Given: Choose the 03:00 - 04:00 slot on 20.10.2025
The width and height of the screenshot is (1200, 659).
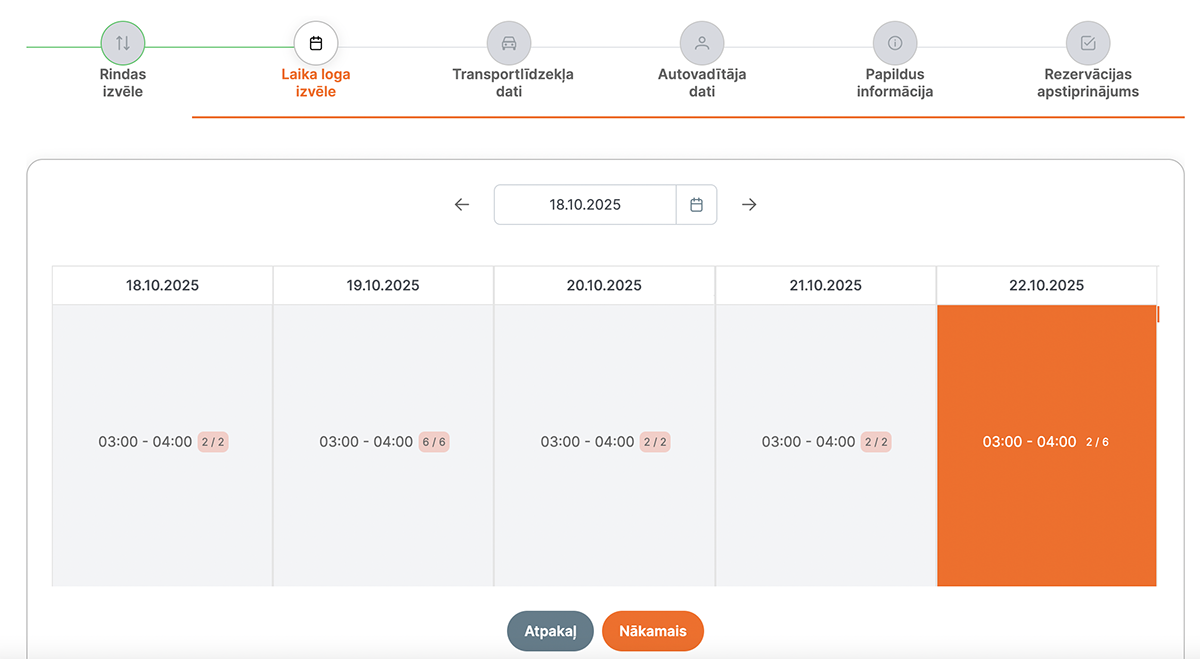Looking at the screenshot, I should (604, 442).
